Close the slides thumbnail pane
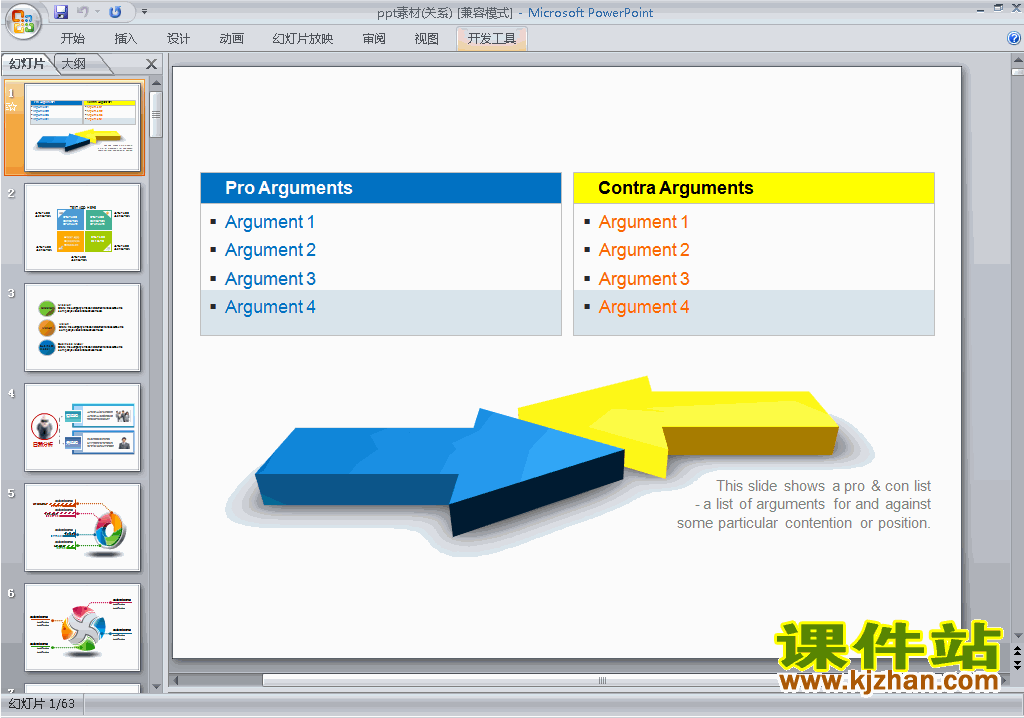 [x=152, y=64]
